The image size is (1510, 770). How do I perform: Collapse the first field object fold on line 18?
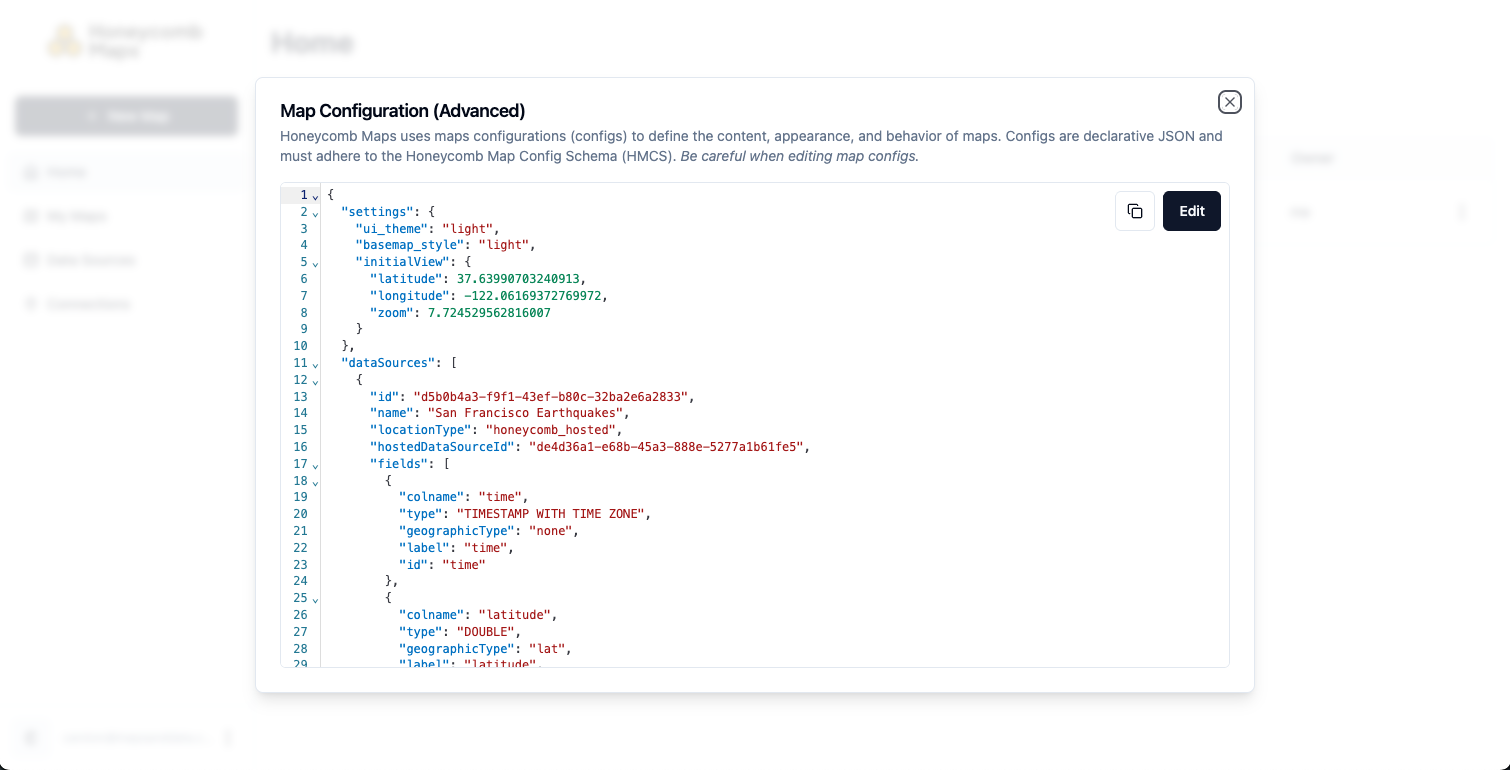click(315, 482)
